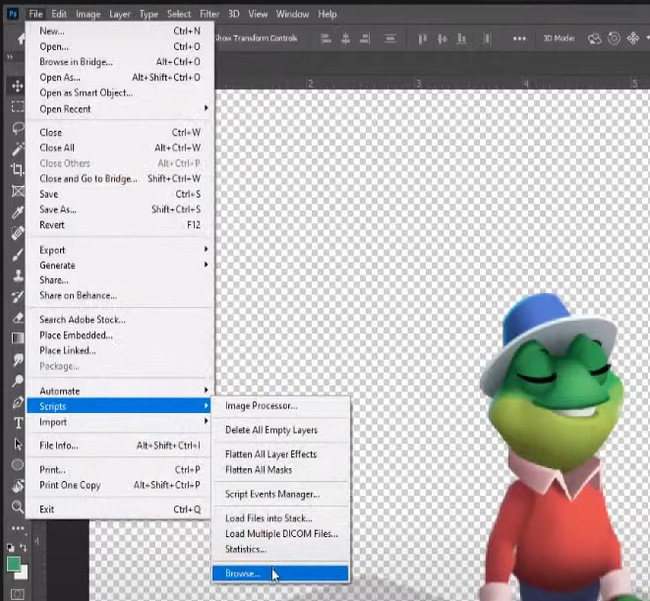Image resolution: width=650 pixels, height=601 pixels.
Task: Click Browse... in the Scripts submenu
Action: 243,574
